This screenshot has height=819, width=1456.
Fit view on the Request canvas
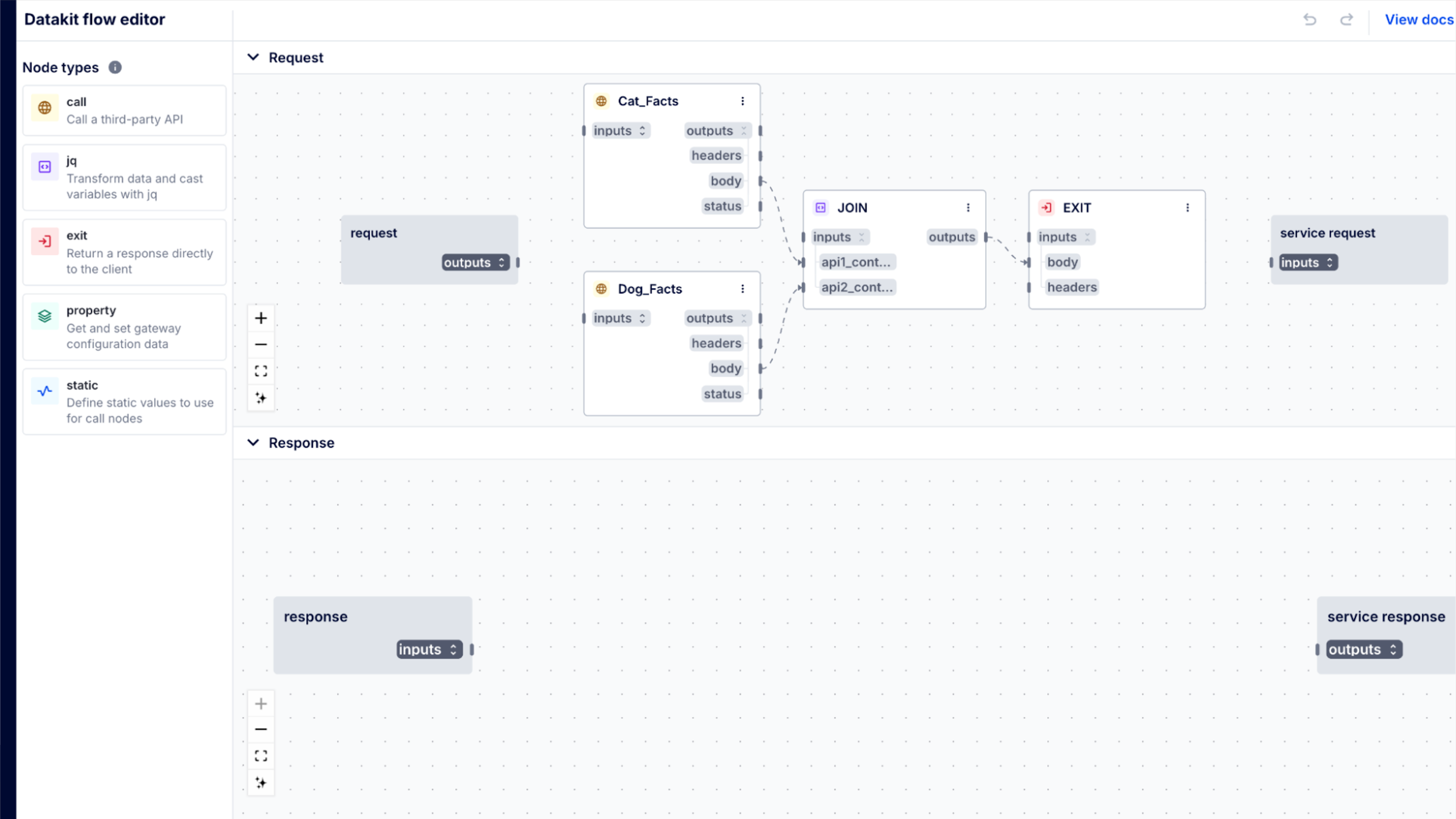[261, 371]
